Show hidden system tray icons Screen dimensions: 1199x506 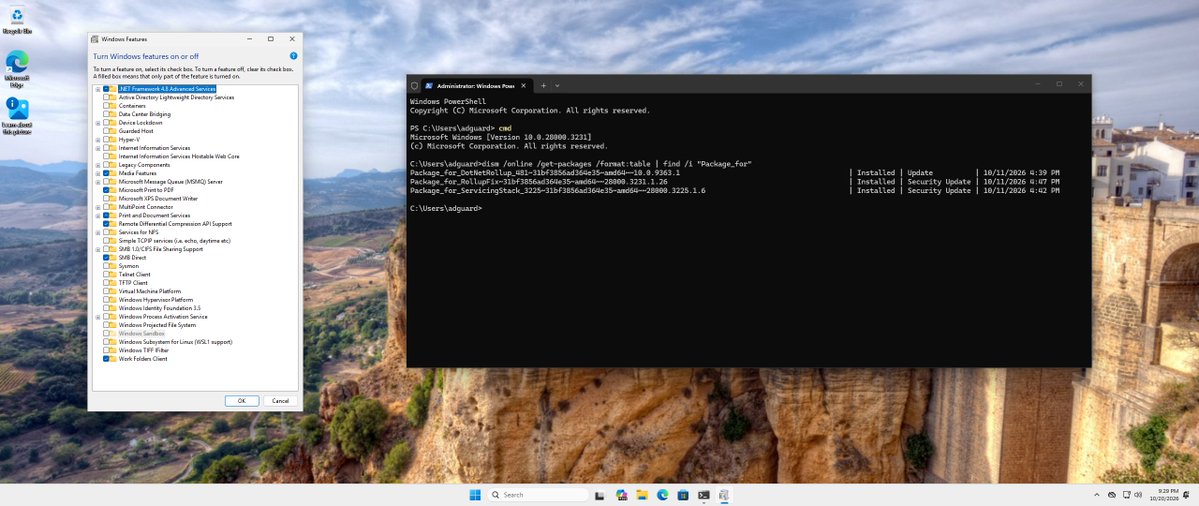point(1097,495)
